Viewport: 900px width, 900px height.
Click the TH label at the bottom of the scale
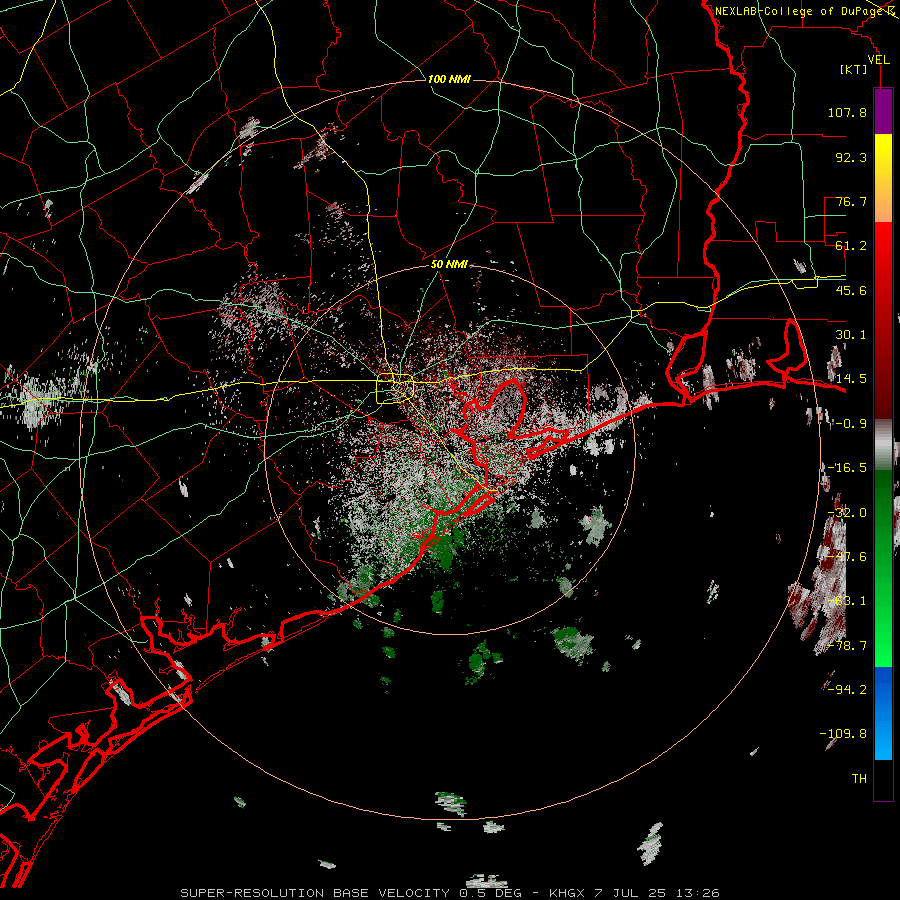pos(859,779)
